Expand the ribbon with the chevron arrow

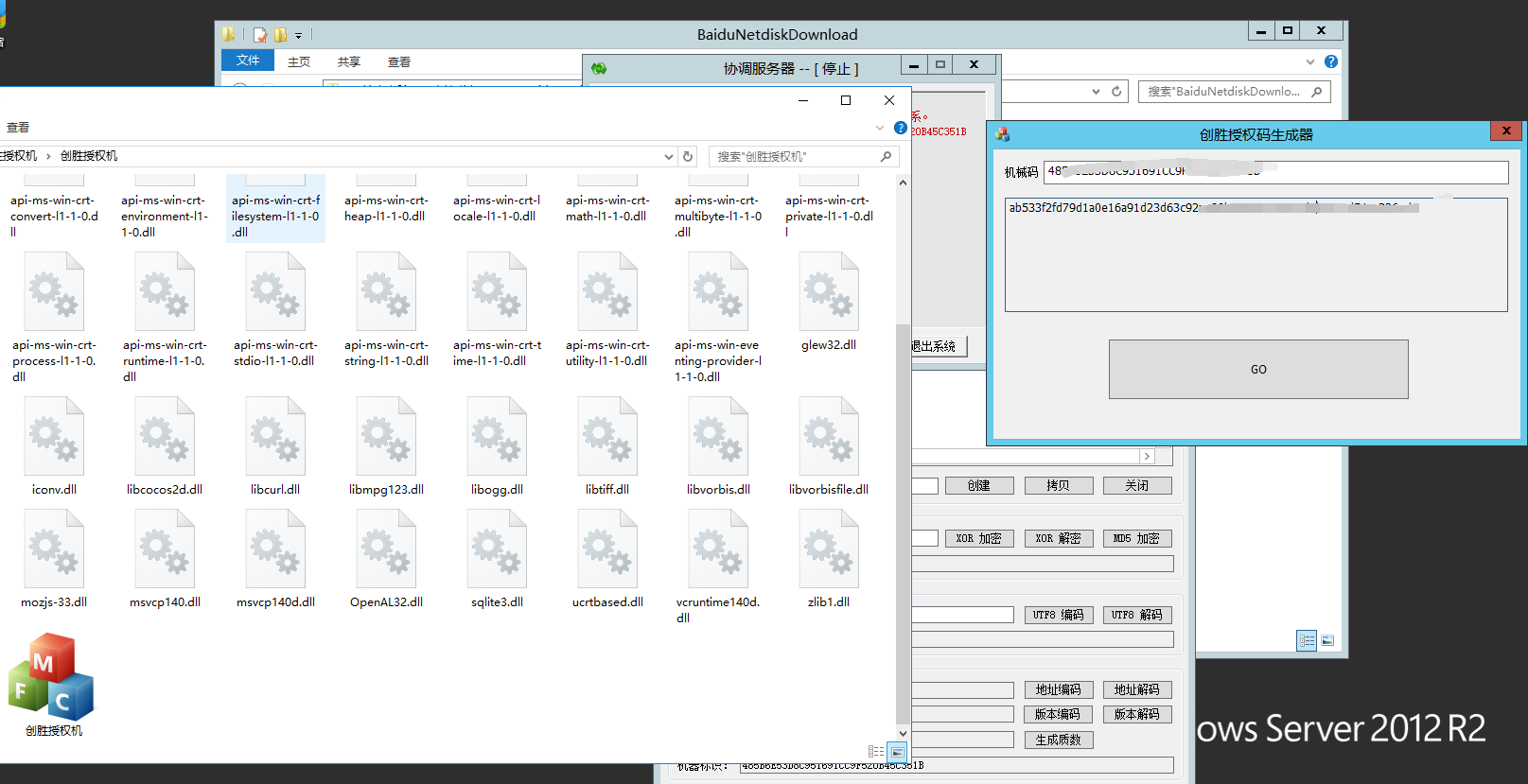tap(880, 128)
